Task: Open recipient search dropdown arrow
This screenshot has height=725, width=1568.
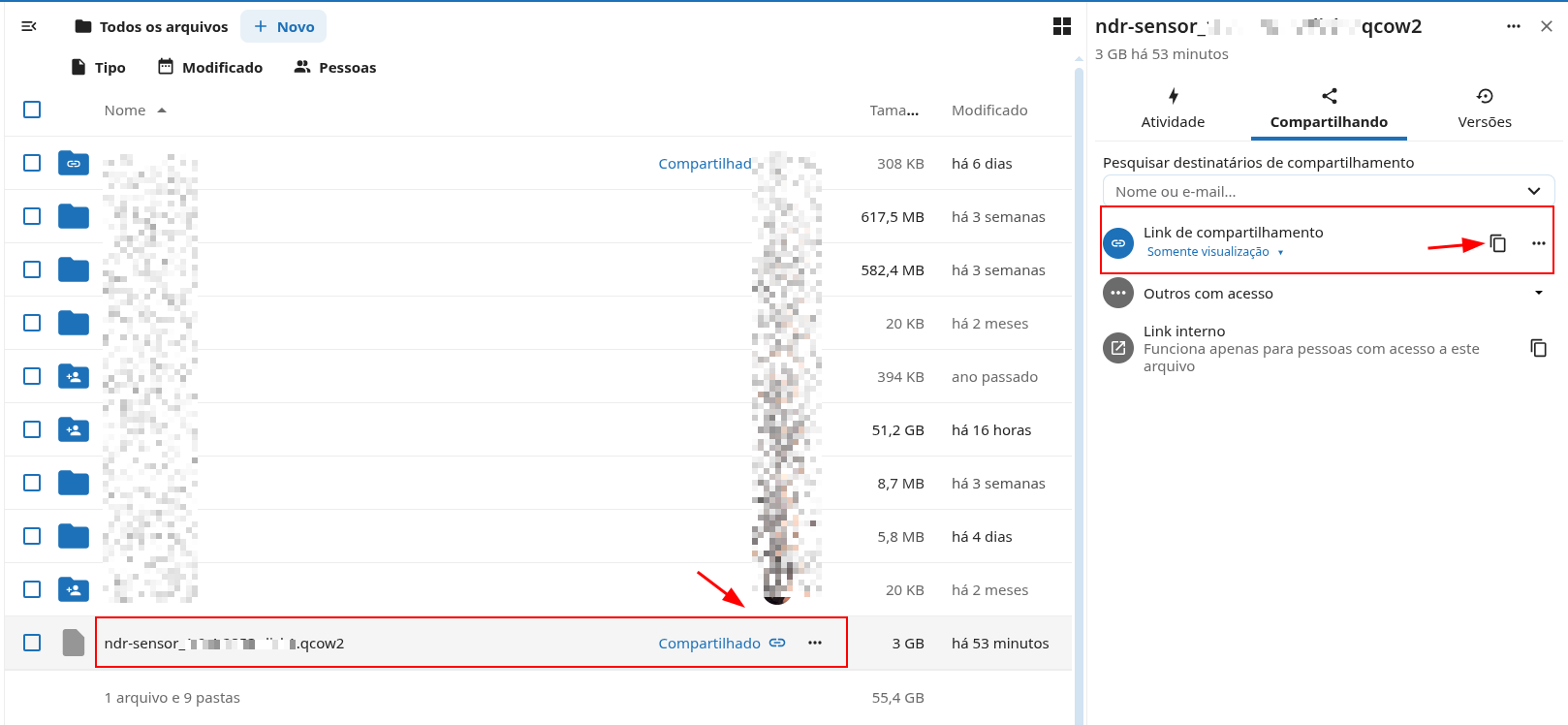Action: pos(1533,191)
